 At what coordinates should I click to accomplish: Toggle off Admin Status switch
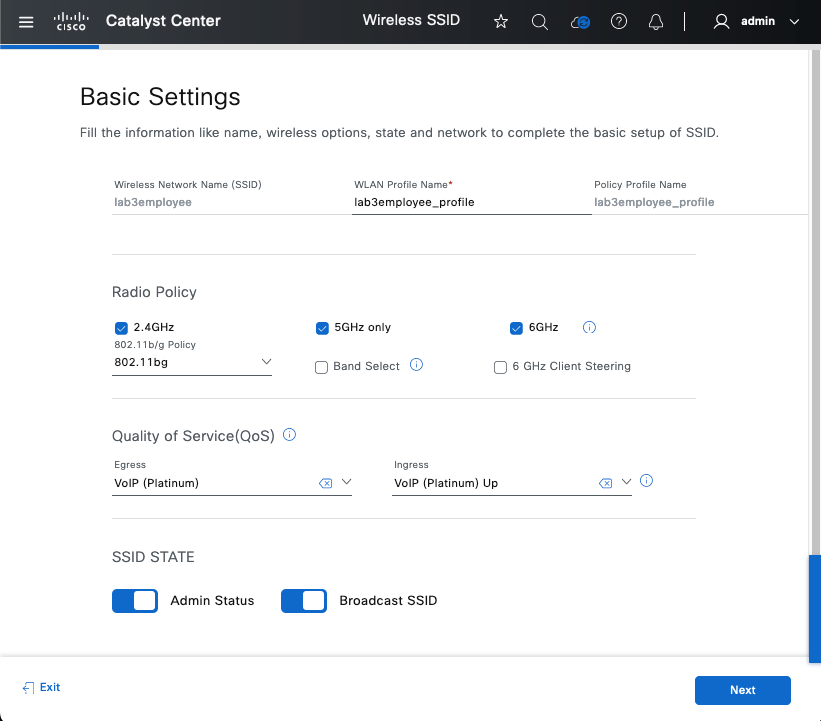pos(135,601)
